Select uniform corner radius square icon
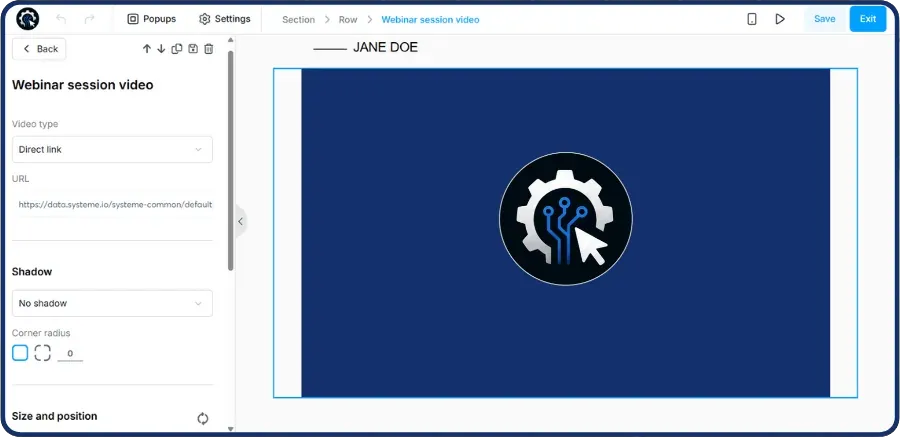 tap(20, 353)
